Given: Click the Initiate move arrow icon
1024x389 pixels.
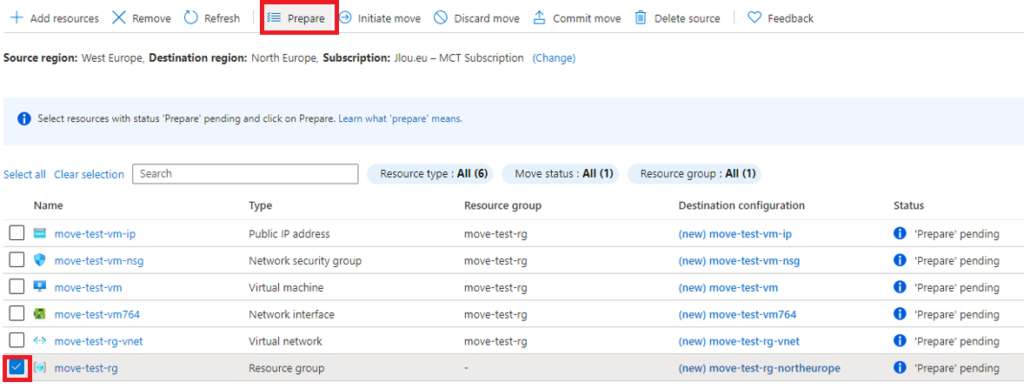Looking at the screenshot, I should pyautogui.click(x=345, y=18).
